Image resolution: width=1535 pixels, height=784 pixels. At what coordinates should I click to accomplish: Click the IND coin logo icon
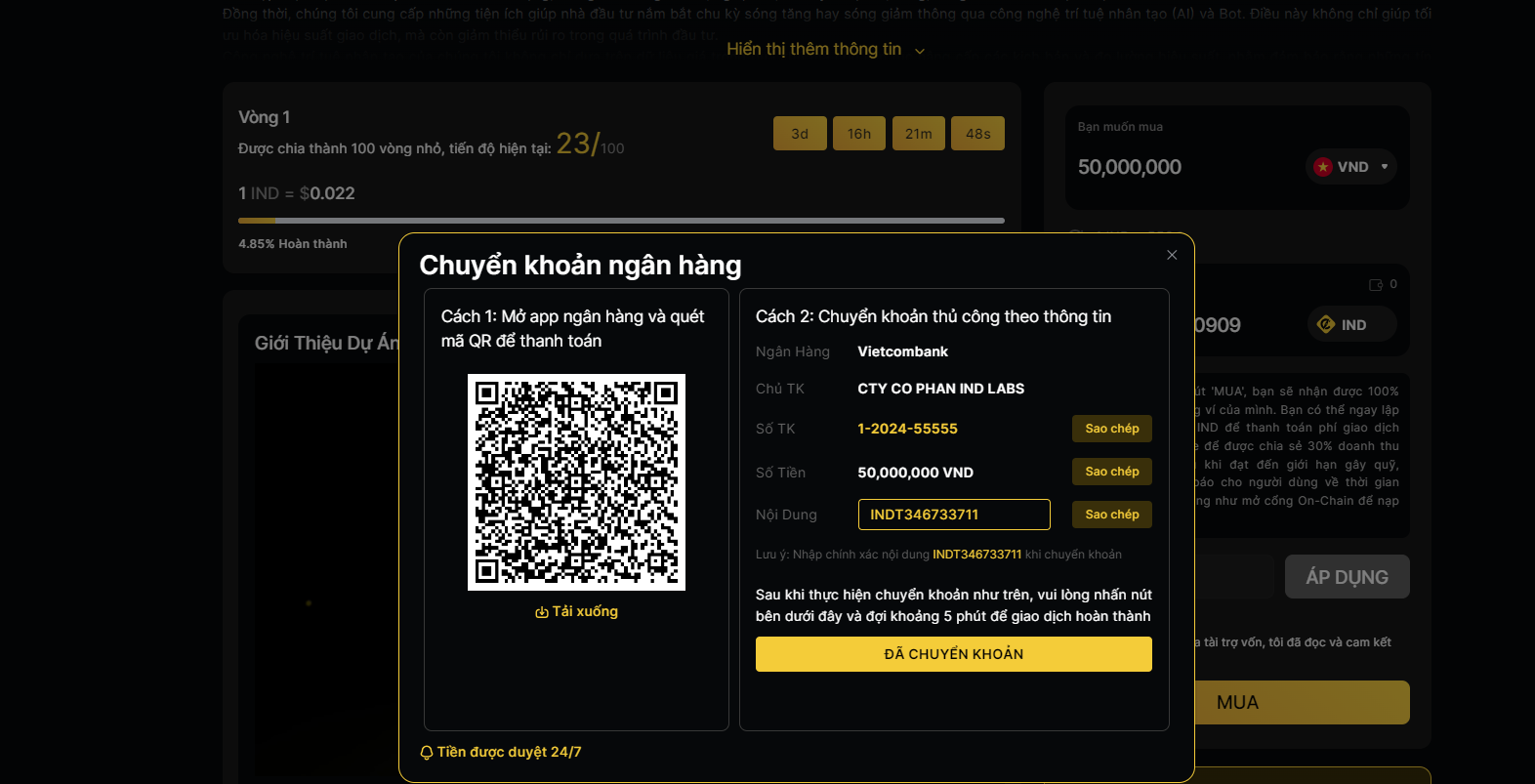[1326, 324]
